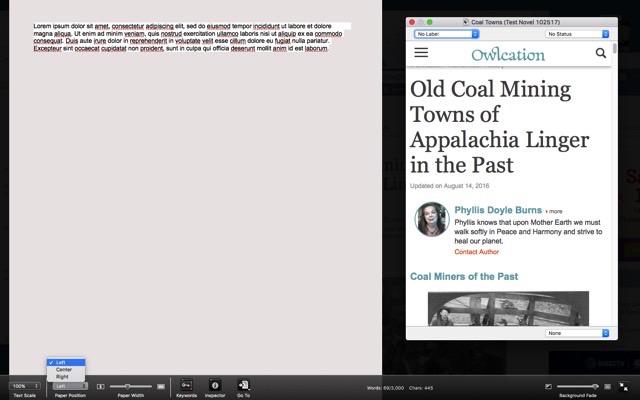Click the 'more' link beside author name
The image size is (640, 400).
tap(554, 211)
